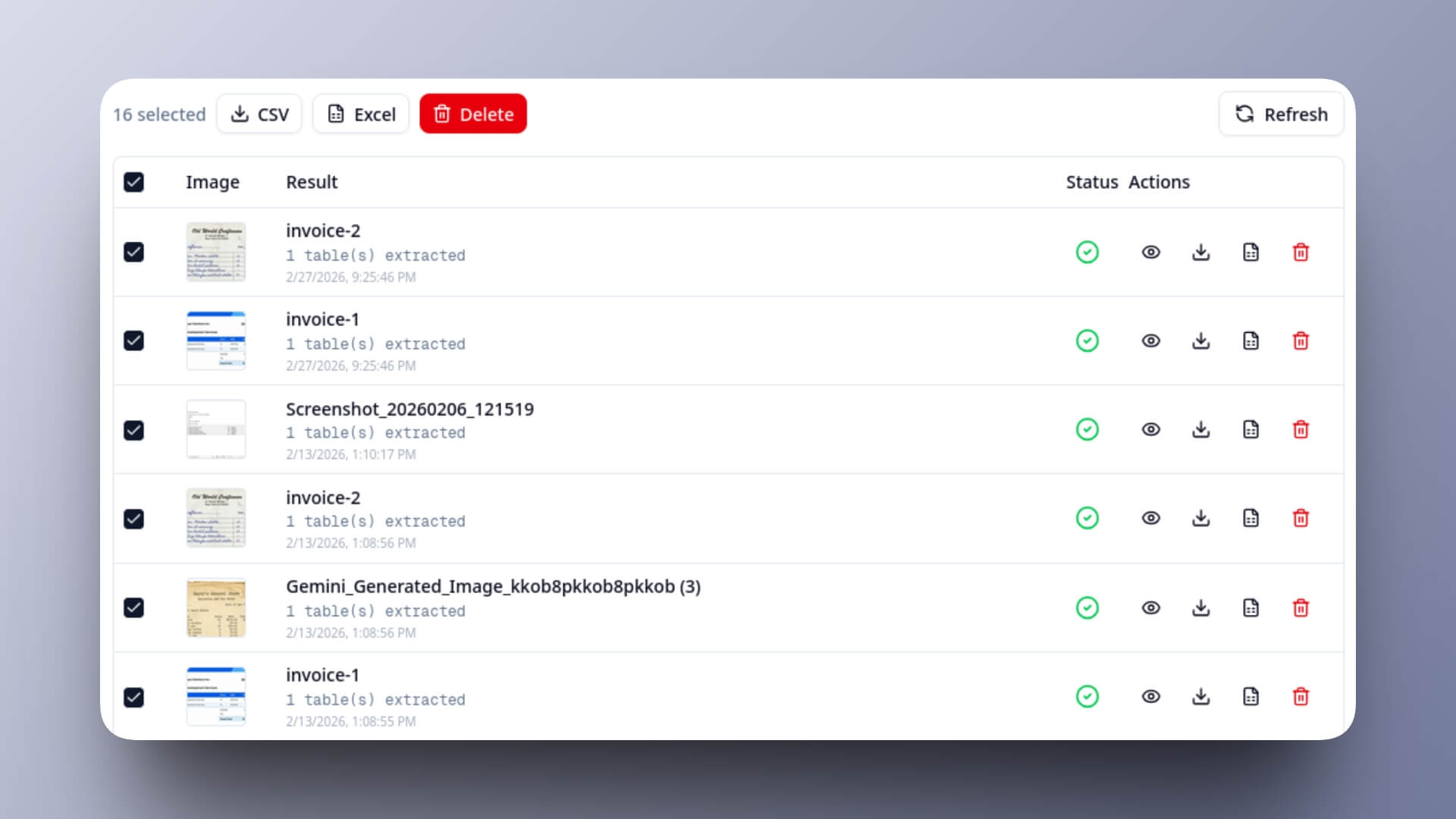
Task: Uncheck the 9:25:46 PM invoice-1 row
Action: (x=133, y=340)
